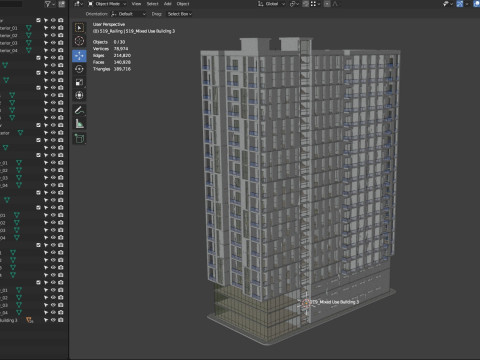Click the Objects 0/30 statistic
The width and height of the screenshot is (480, 360).
109,42
